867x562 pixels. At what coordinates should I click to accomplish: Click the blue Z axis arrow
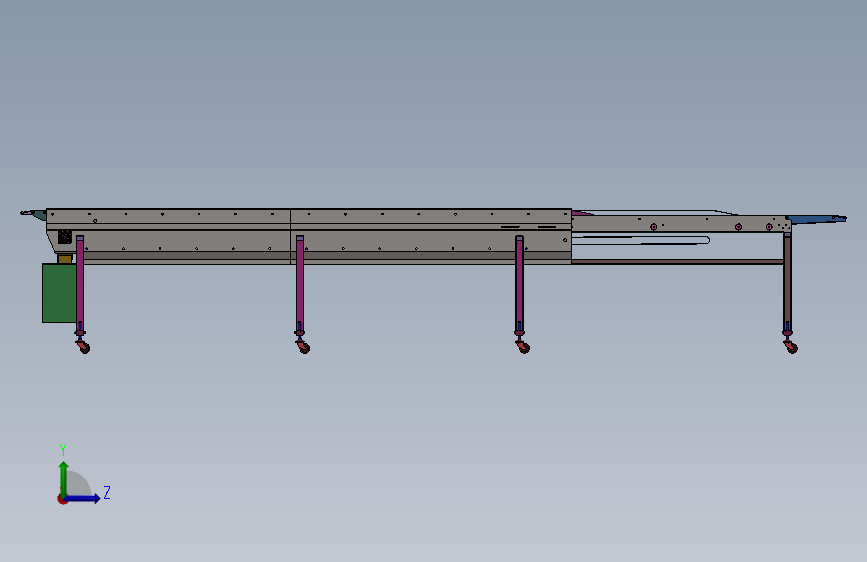click(x=83, y=498)
